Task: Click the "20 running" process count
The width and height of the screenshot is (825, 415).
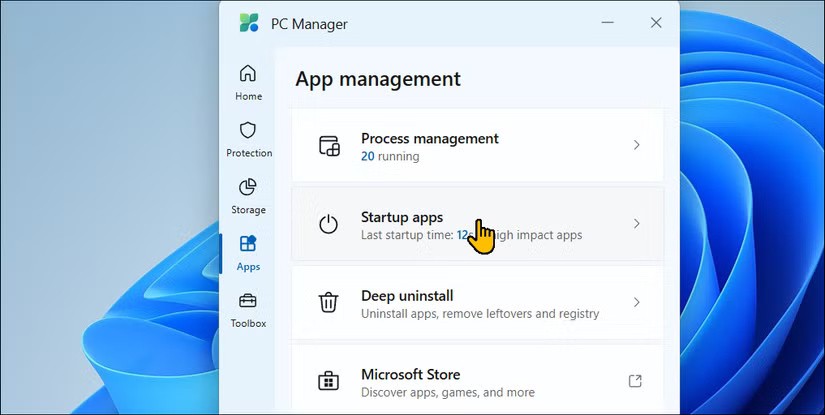Action: pyautogui.click(x=390, y=157)
